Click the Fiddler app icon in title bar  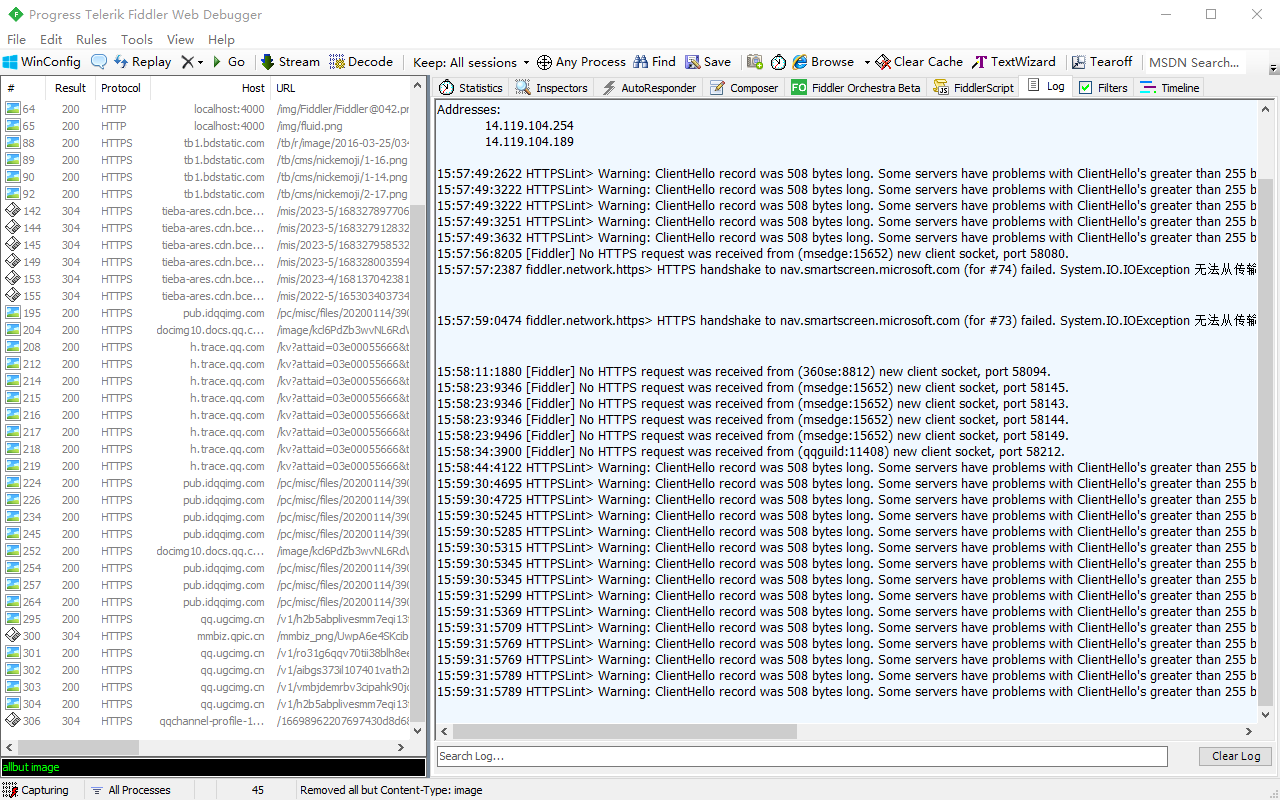coord(14,14)
